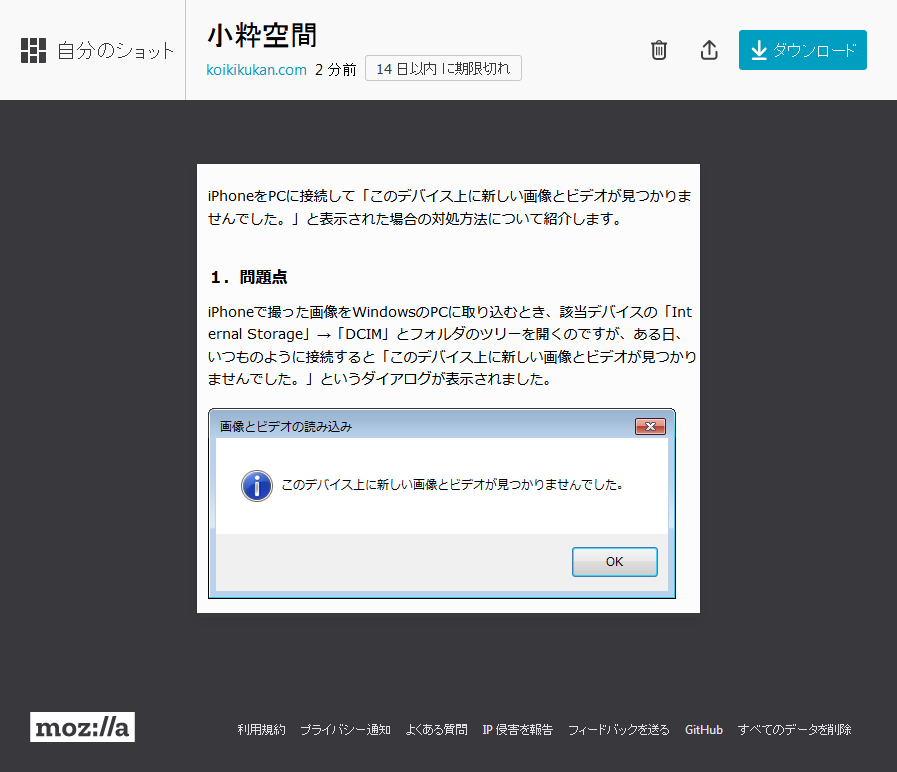Open the プライバシー通知 footer link

pyautogui.click(x=346, y=729)
